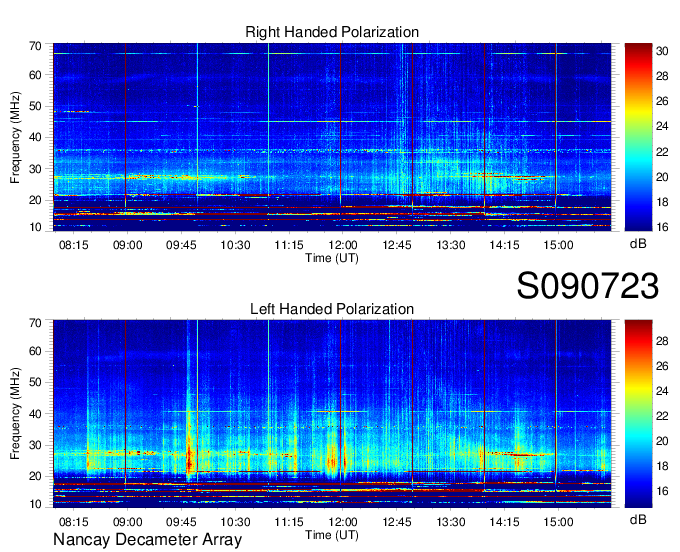Viewport: 680px width, 552px height.
Task: Click the upper plot's 'Frequency (MHz)' axis label
Action: click(15, 137)
